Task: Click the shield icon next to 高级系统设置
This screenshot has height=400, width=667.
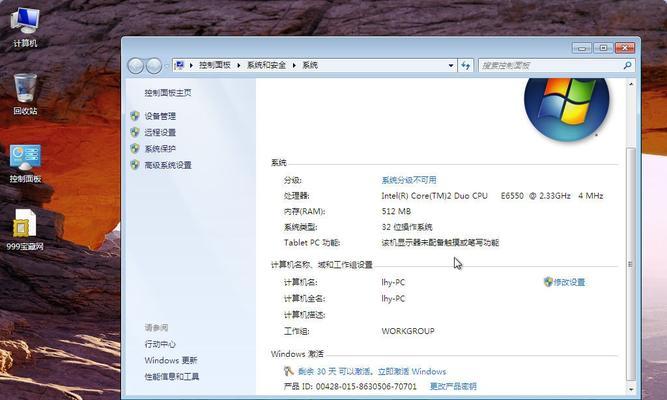Action: tap(135, 165)
